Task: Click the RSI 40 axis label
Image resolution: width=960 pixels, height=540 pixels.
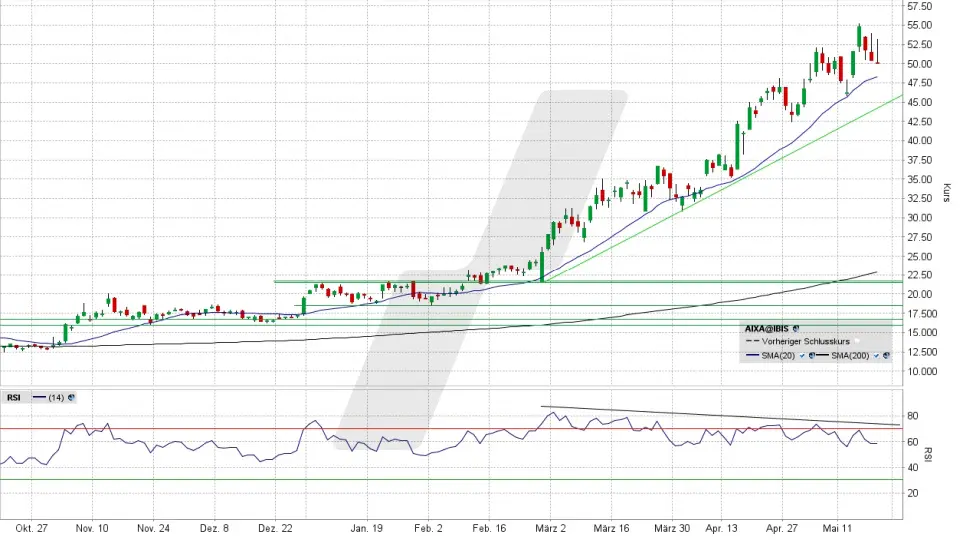Action: (x=912, y=467)
